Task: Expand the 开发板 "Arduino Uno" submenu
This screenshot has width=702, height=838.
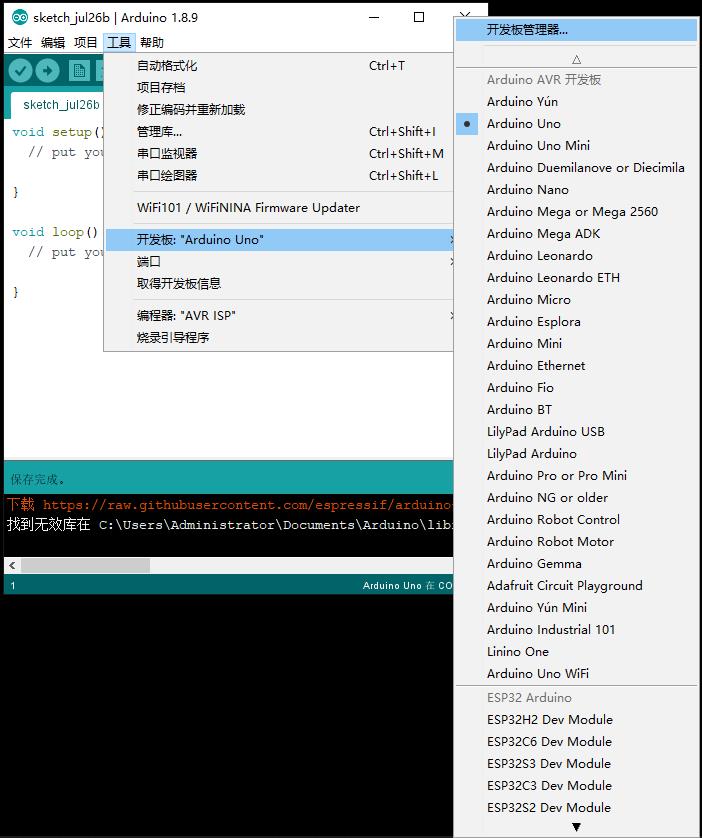Action: (279, 240)
